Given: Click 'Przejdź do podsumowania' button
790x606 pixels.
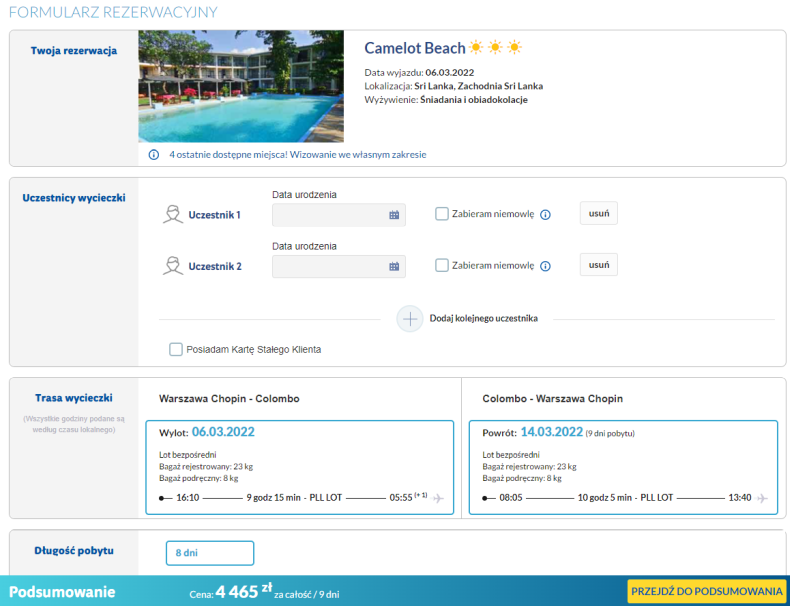Looking at the screenshot, I should pyautogui.click(x=706, y=591).
